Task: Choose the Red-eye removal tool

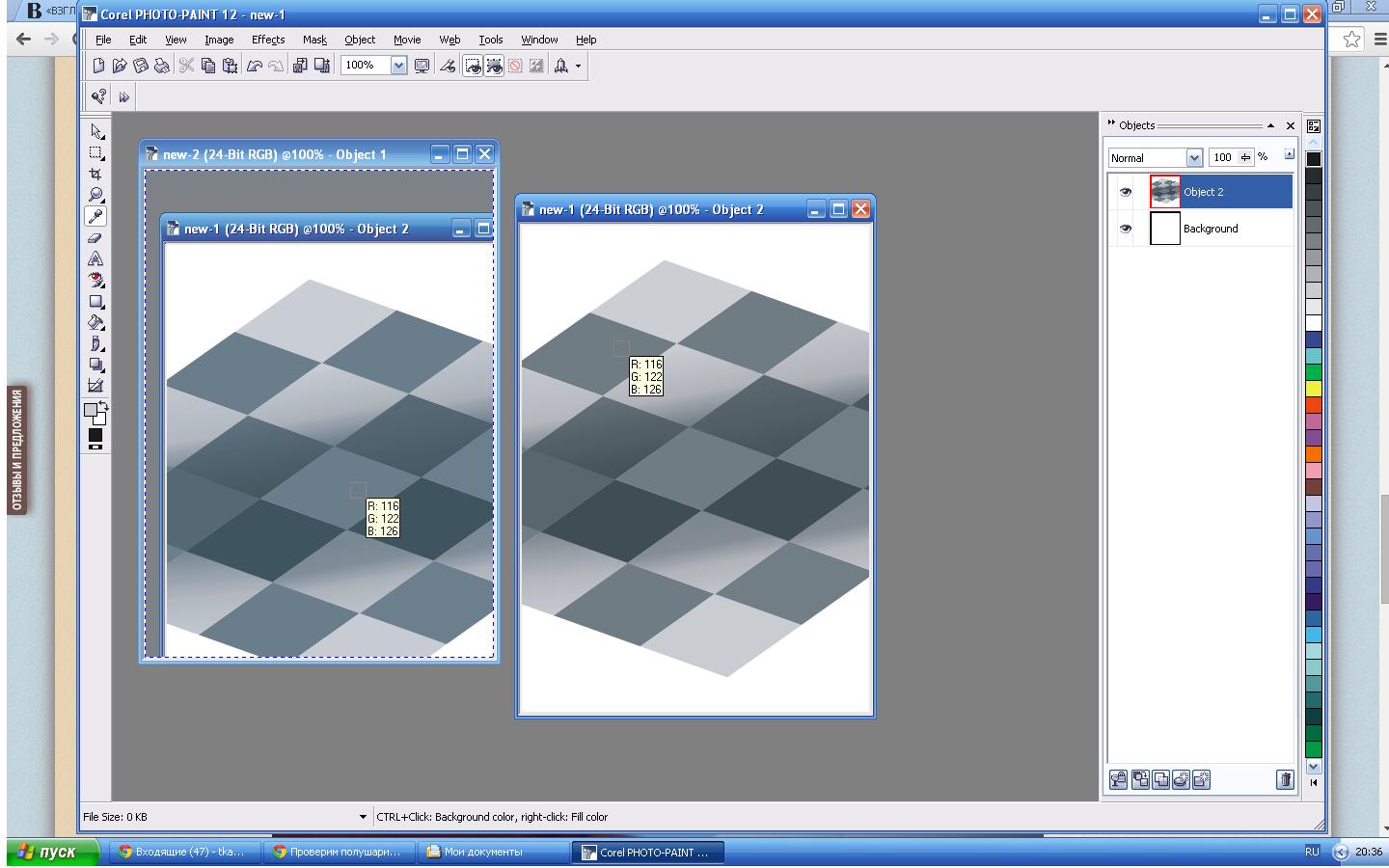Action: (95, 280)
